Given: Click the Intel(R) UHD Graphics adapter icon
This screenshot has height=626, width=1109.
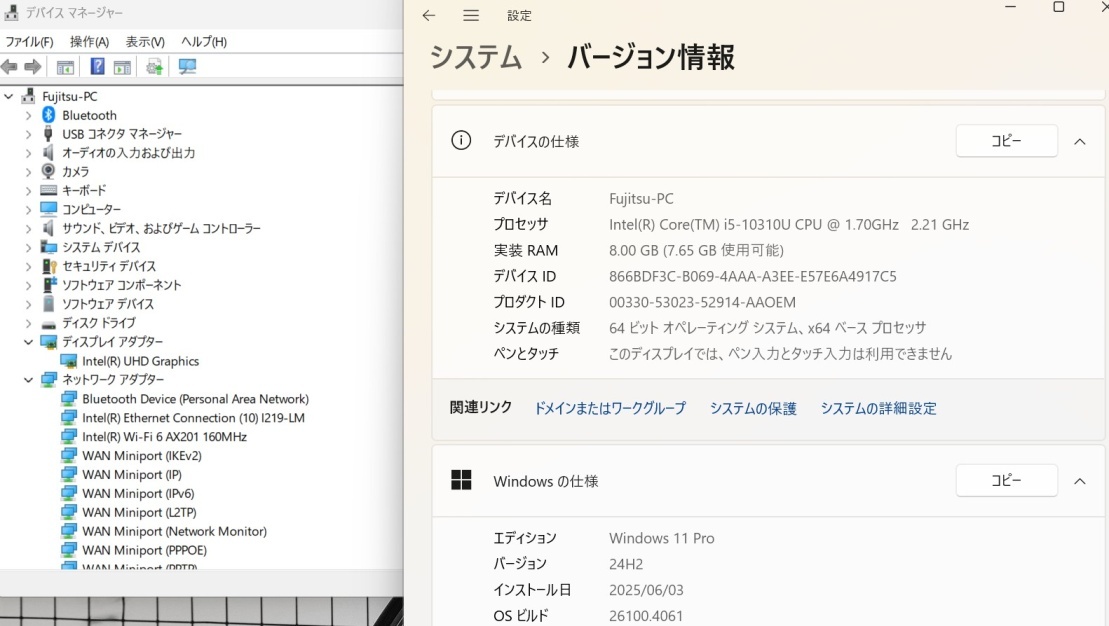Looking at the screenshot, I should point(69,361).
